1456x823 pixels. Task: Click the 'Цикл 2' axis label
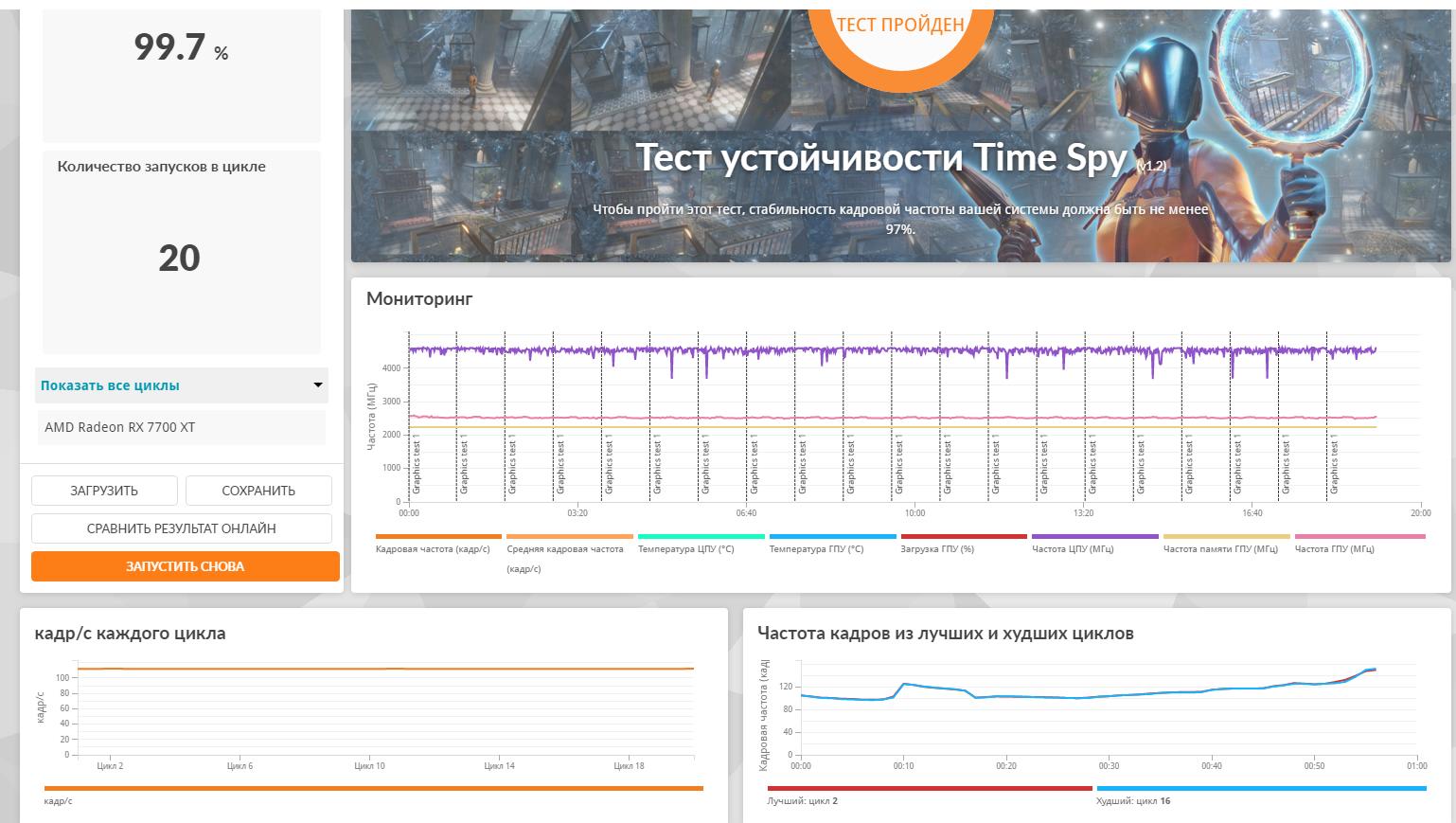110,766
